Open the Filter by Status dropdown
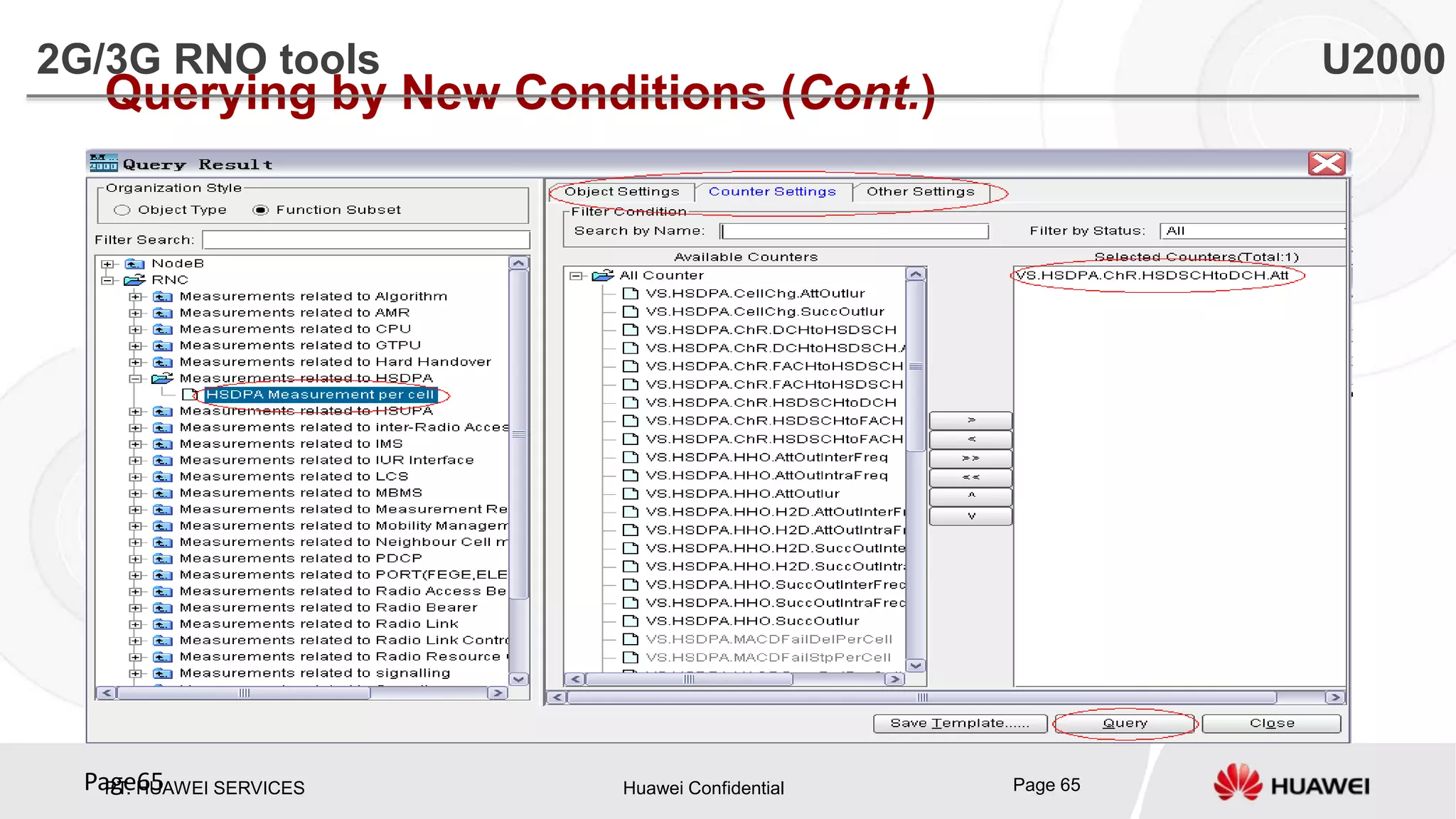 point(1251,231)
